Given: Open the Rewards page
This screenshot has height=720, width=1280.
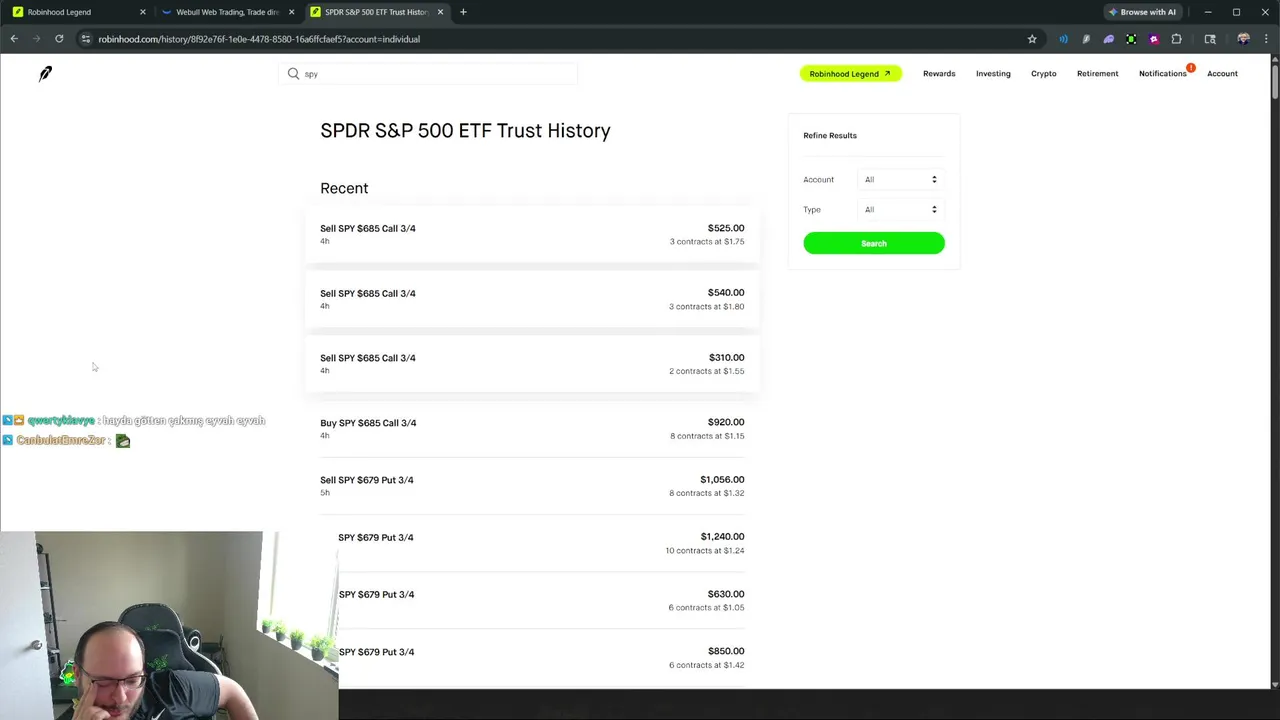Looking at the screenshot, I should [939, 73].
